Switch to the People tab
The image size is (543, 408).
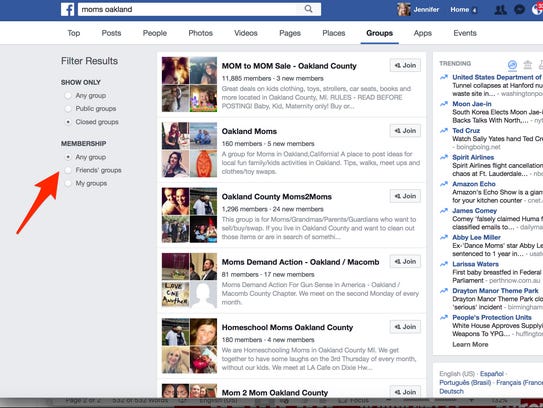tap(155, 33)
